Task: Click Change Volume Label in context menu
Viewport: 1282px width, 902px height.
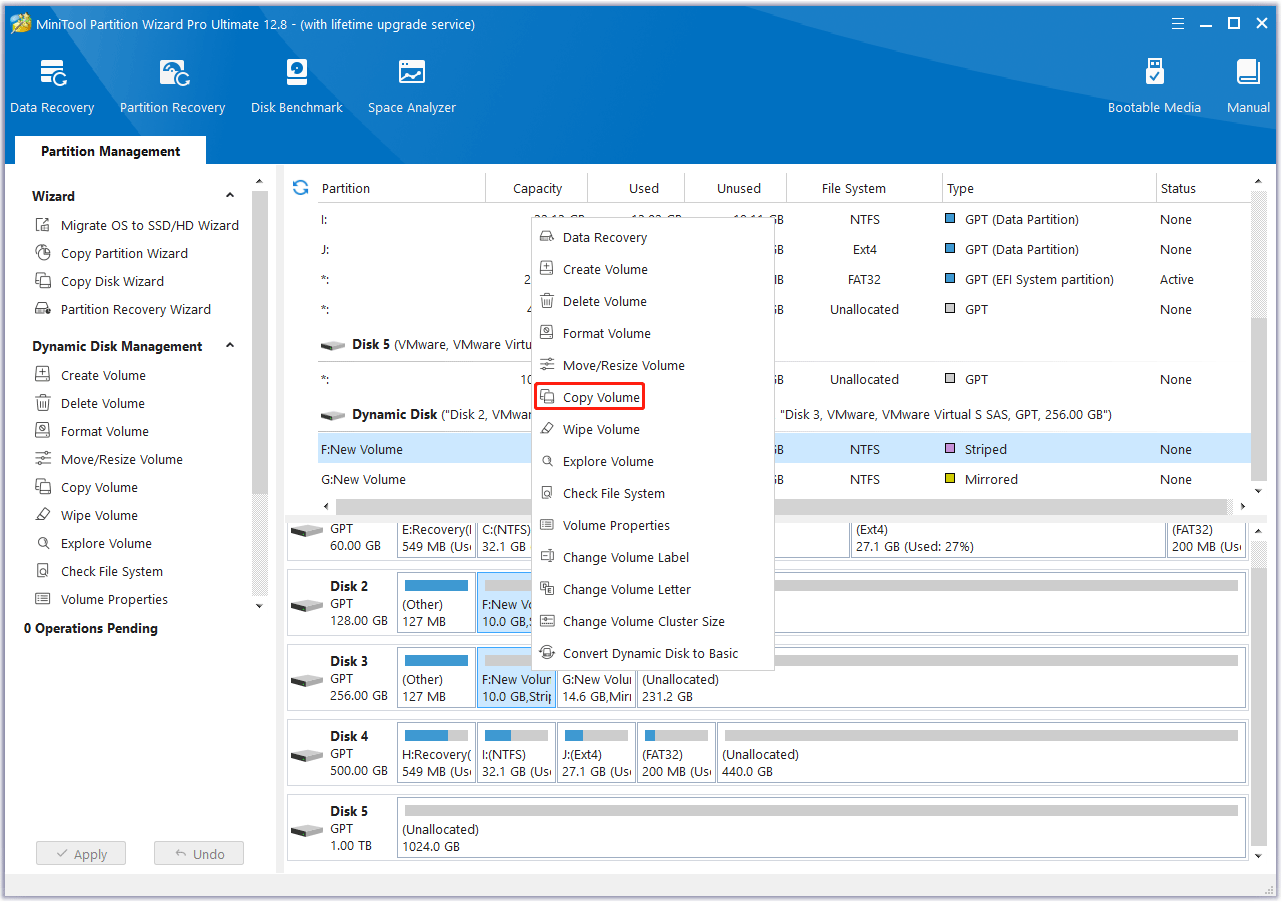Action: (653, 557)
